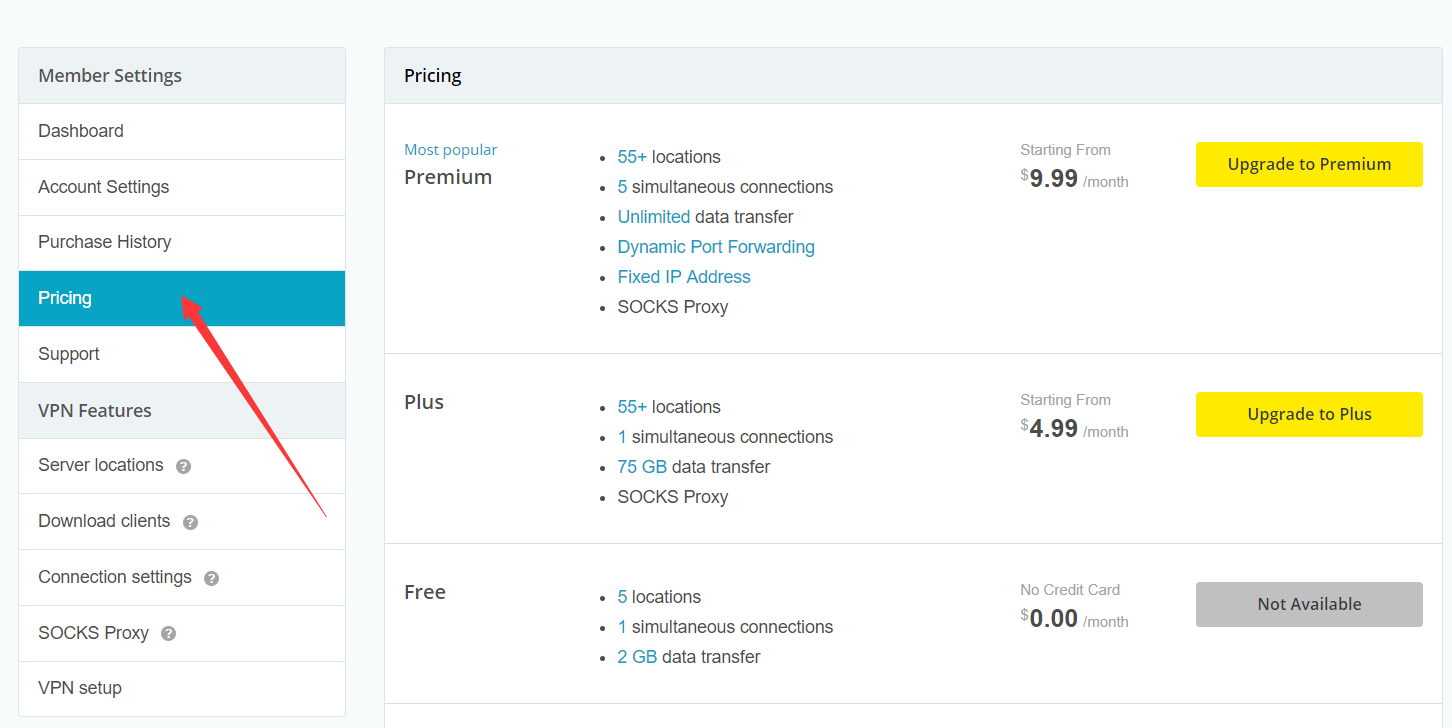
Task: Open the Fixed IP Address link
Action: point(684,277)
